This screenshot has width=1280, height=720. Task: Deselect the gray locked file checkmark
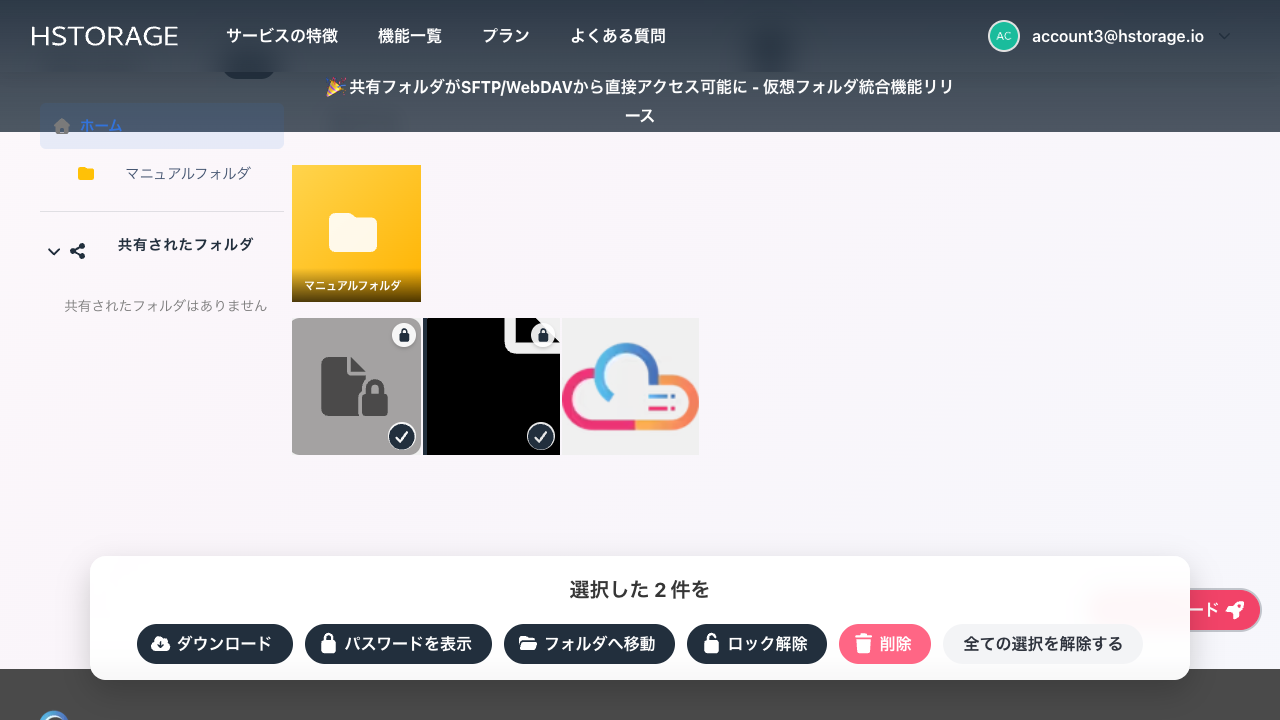(x=402, y=437)
